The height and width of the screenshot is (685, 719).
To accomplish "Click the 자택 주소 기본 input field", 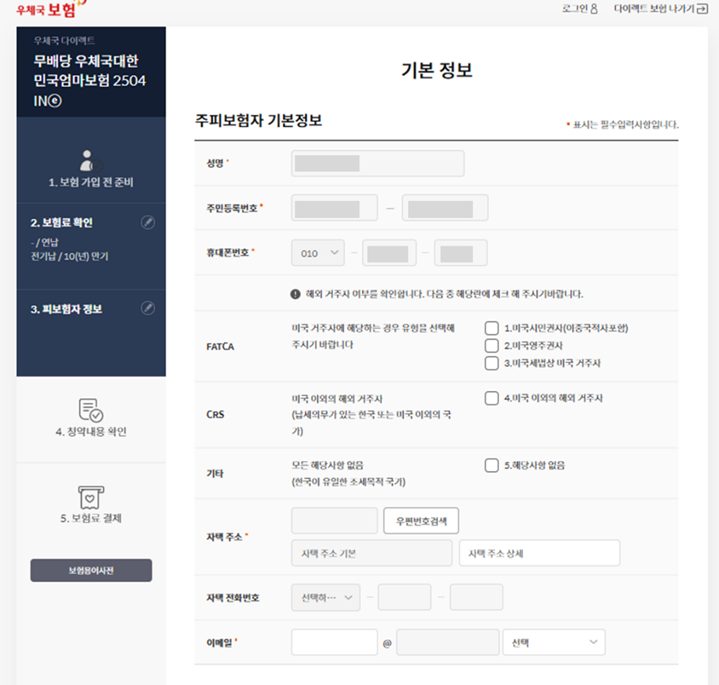I will pos(372,553).
